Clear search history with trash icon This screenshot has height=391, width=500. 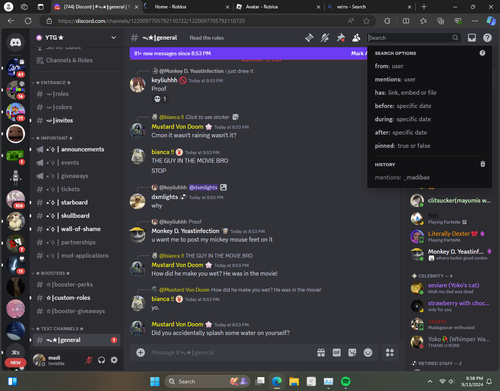(x=482, y=164)
